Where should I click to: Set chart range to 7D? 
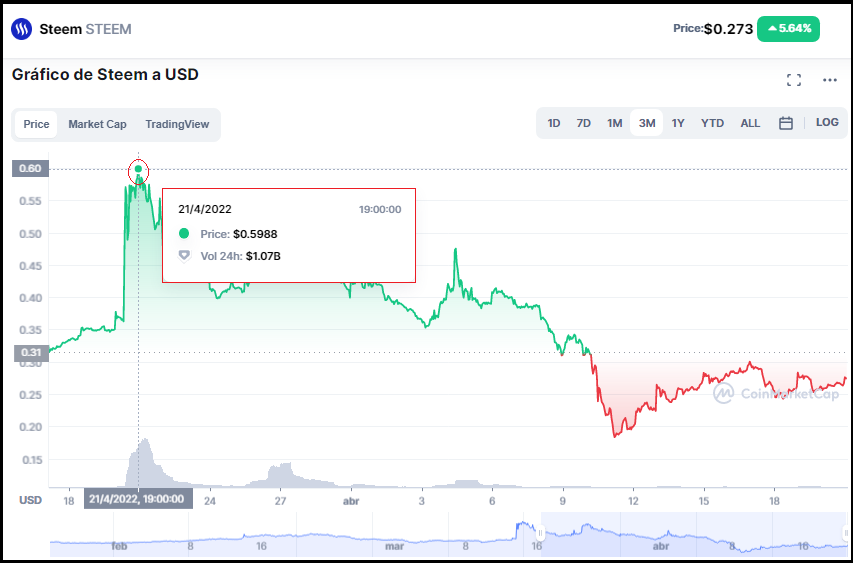584,123
